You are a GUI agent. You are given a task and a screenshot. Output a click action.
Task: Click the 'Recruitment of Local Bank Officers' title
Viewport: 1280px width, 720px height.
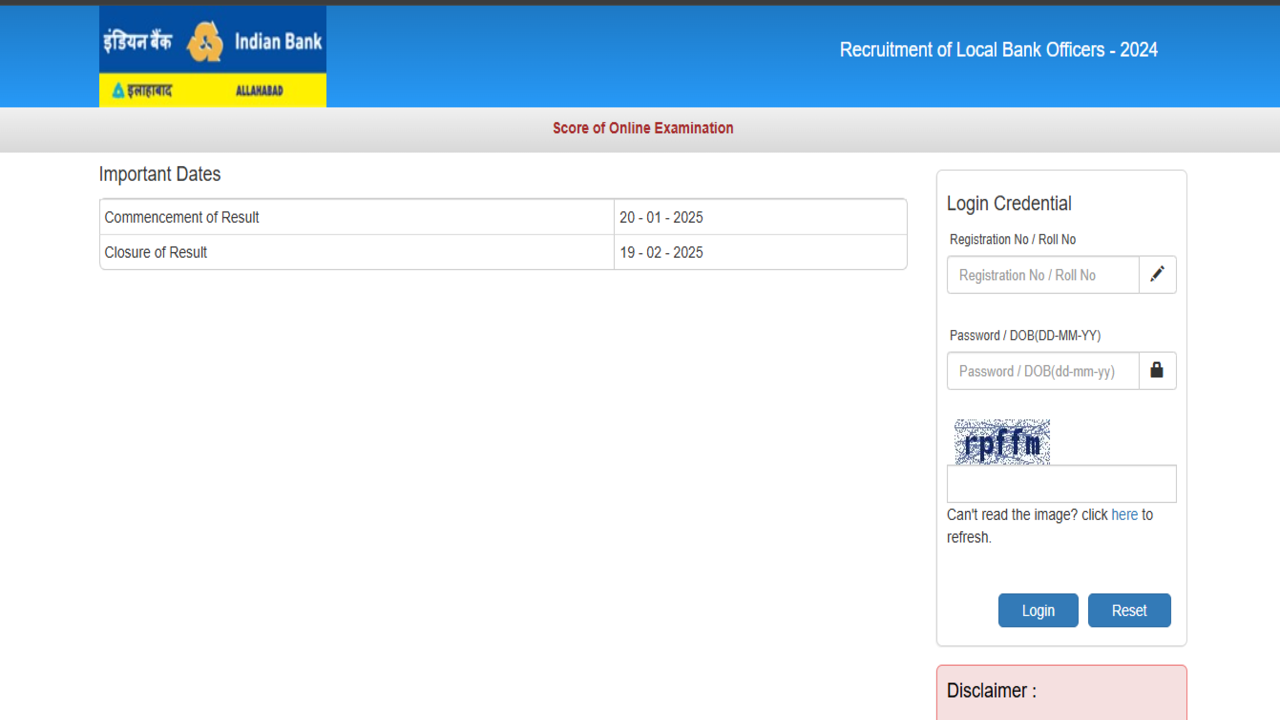(998, 50)
